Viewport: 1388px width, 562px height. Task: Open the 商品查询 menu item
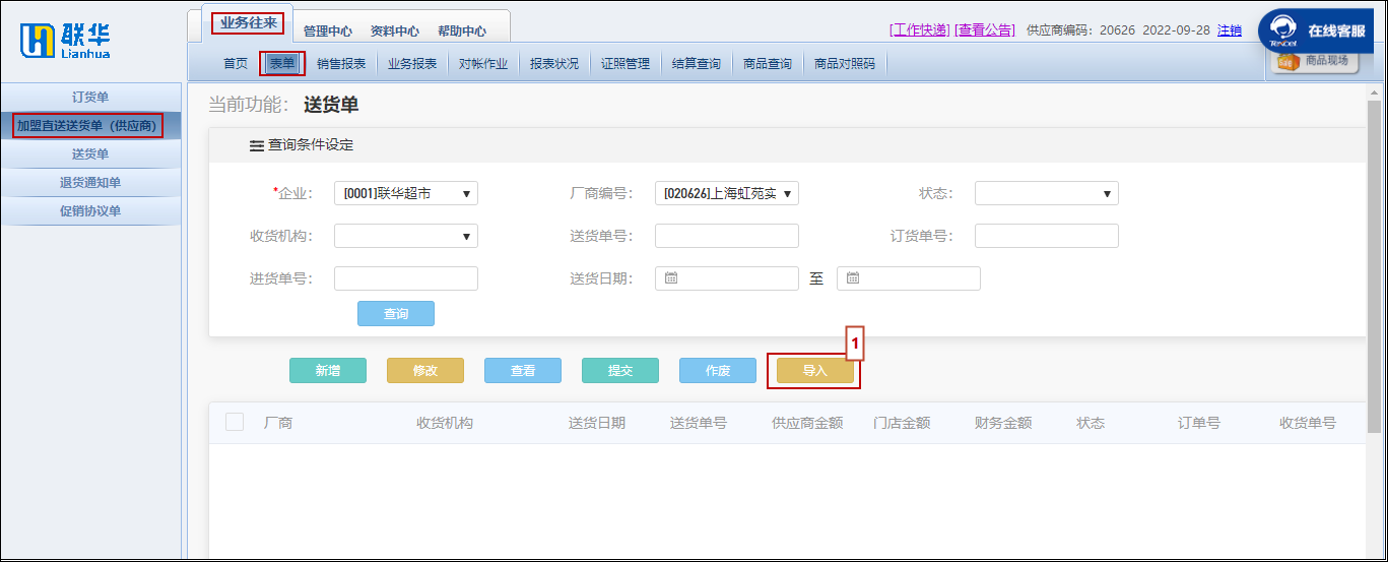[x=767, y=64]
